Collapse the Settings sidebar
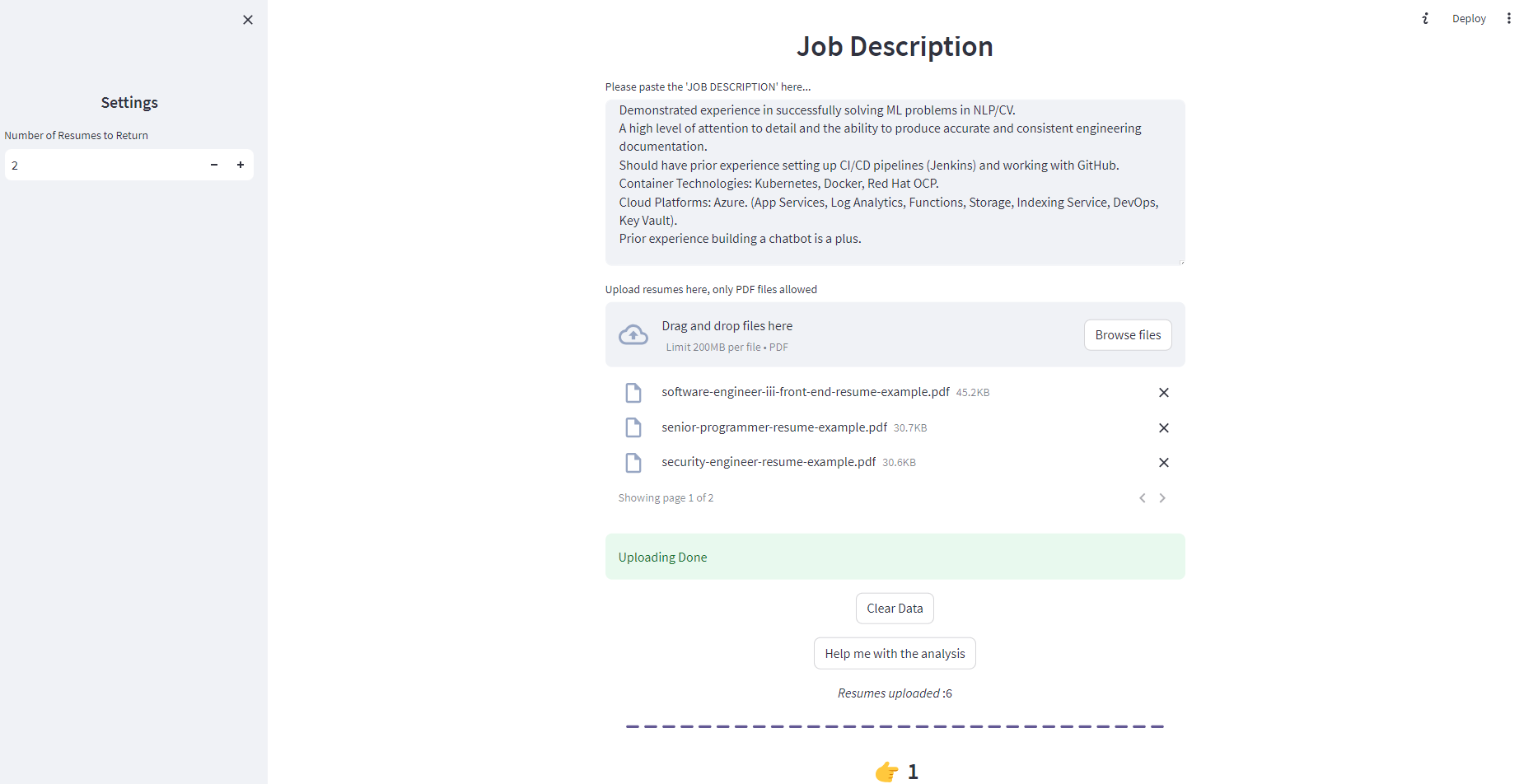The width and height of the screenshot is (1519, 784). (248, 19)
